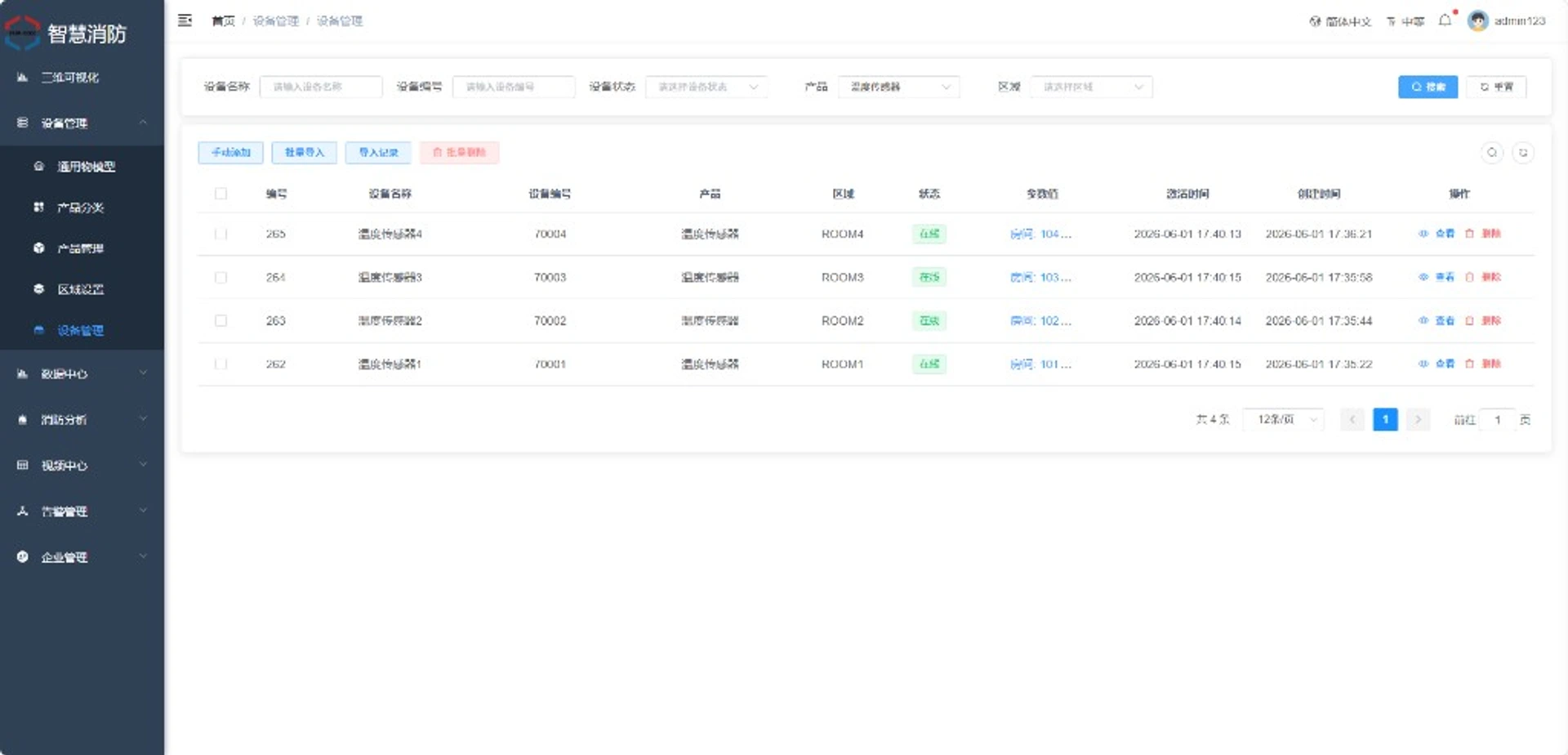
Task: Click the 批量导入 button
Action: click(304, 153)
